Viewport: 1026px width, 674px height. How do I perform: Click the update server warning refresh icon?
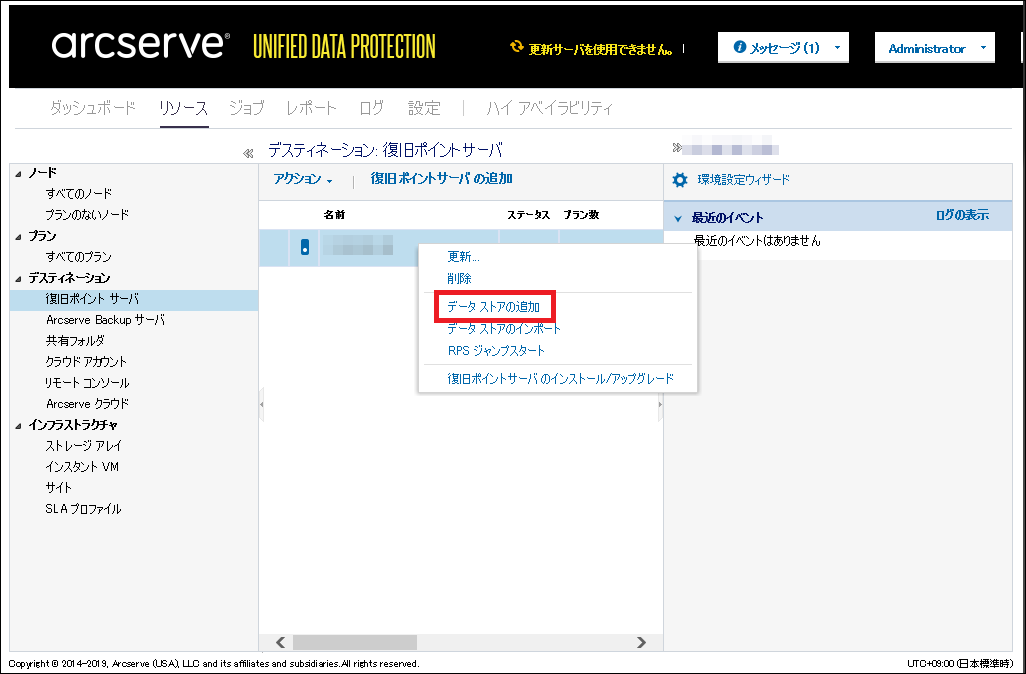point(516,46)
